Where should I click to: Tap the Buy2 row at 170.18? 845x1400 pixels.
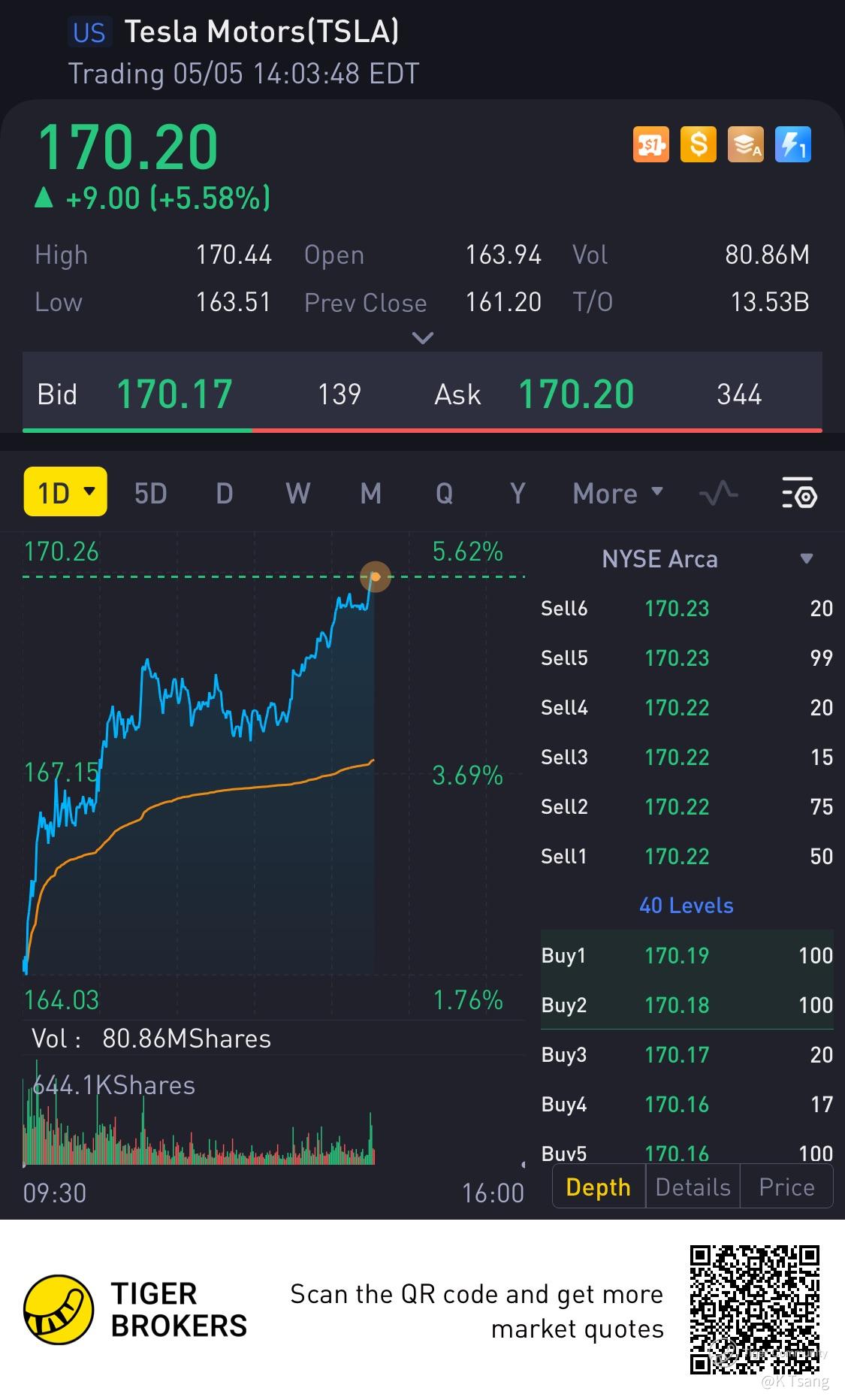tap(687, 1005)
